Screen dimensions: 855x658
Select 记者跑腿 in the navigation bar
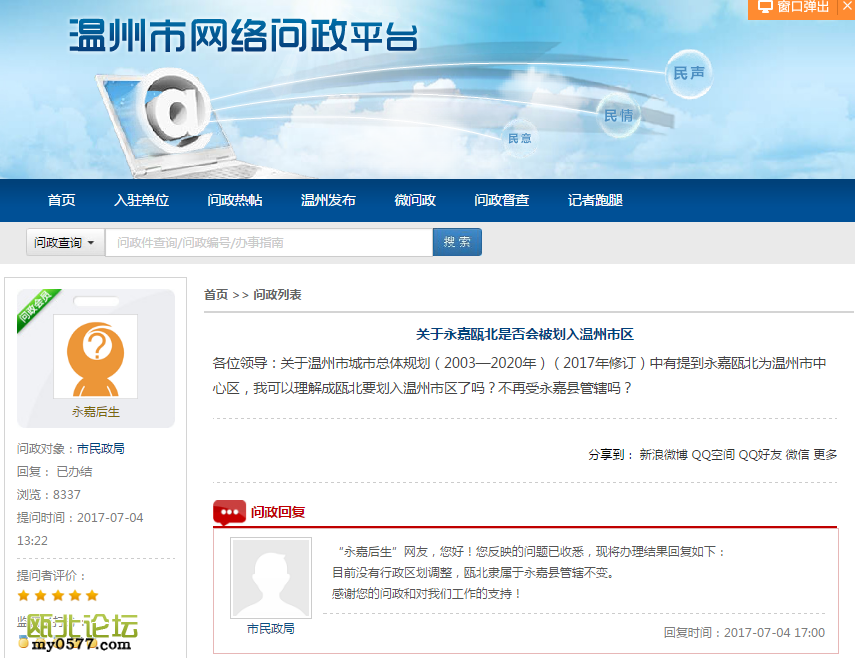595,200
